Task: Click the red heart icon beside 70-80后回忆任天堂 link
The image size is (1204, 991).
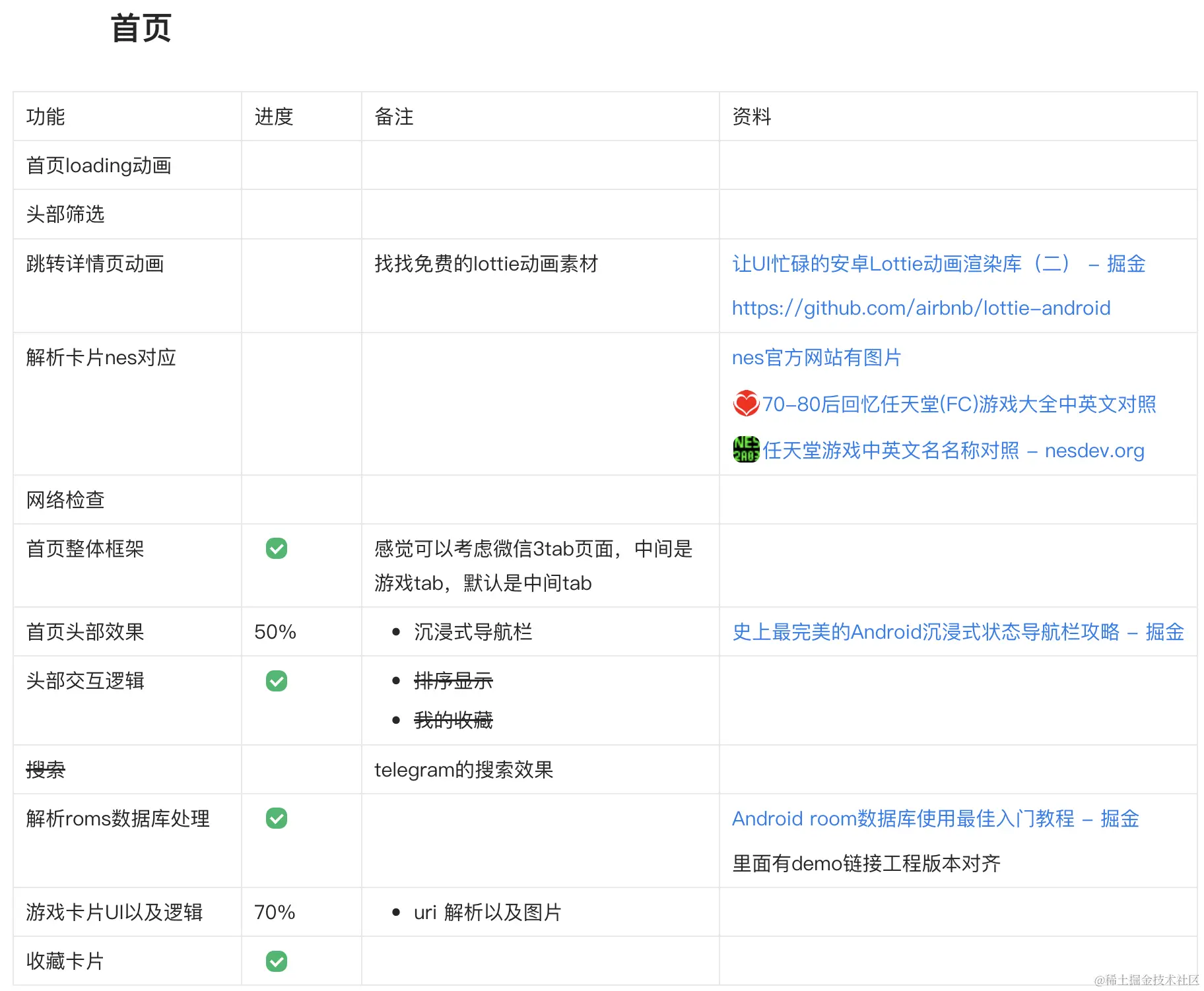Action: pos(746,403)
